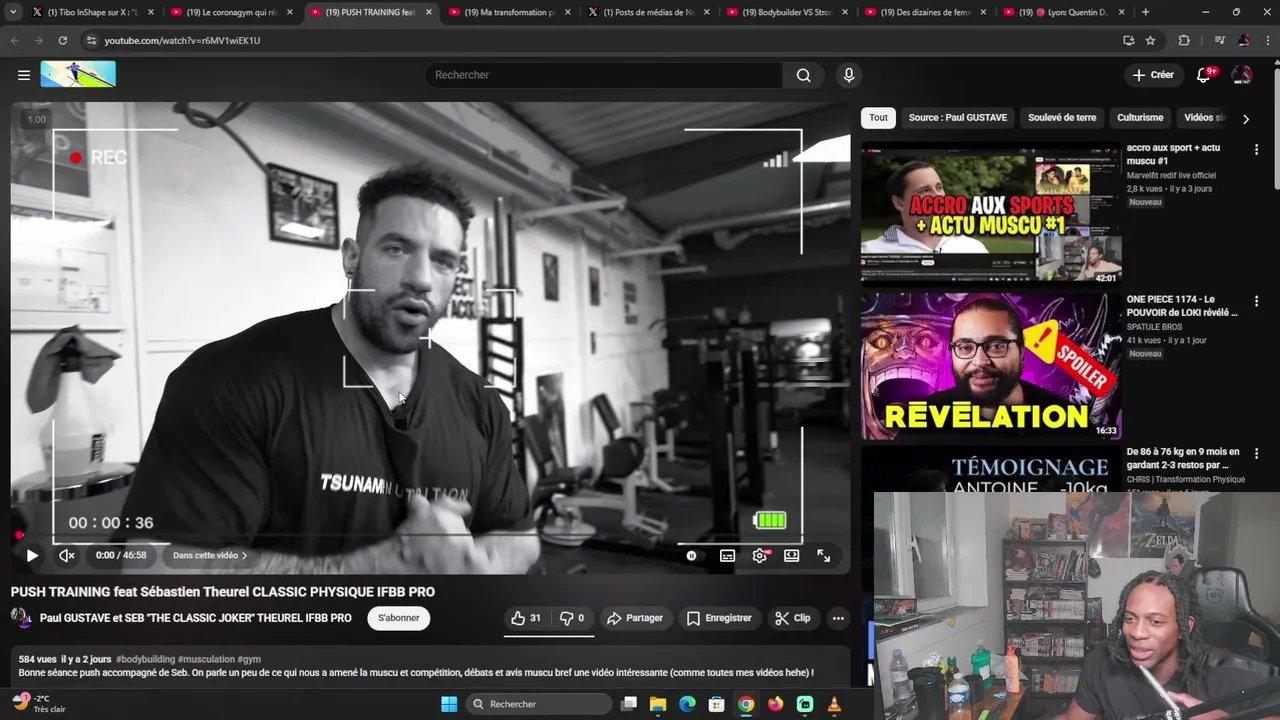Image resolution: width=1280 pixels, height=720 pixels.
Task: Reload the page
Action: tap(62, 40)
